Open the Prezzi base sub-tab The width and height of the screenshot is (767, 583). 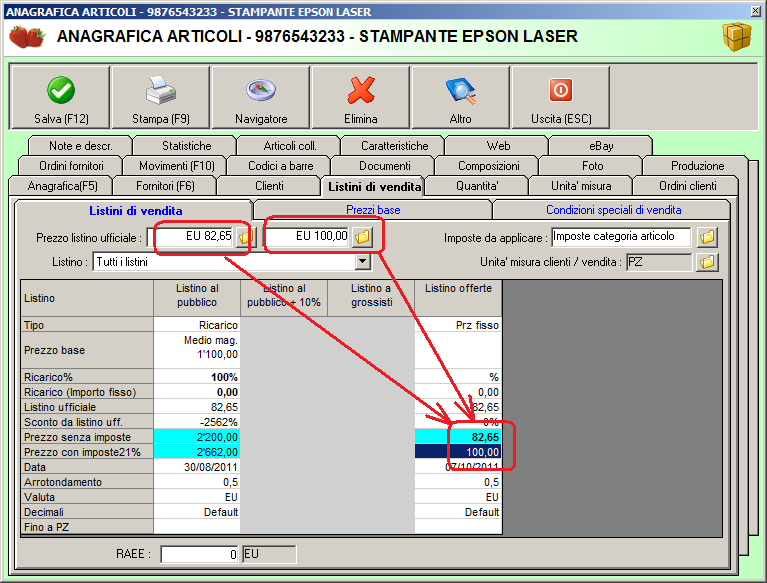tap(373, 210)
